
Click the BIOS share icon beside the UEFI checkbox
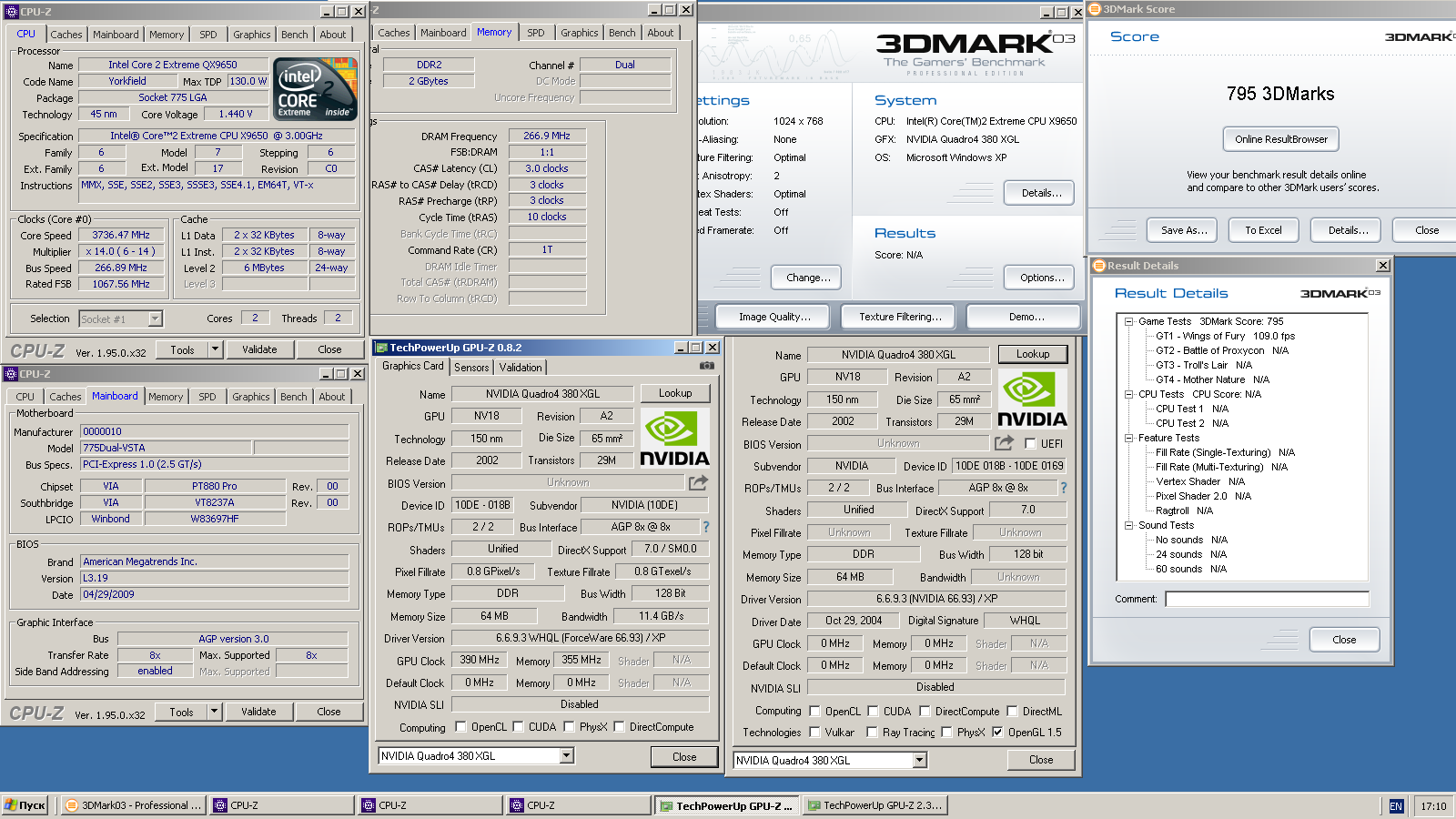pyautogui.click(x=1004, y=443)
